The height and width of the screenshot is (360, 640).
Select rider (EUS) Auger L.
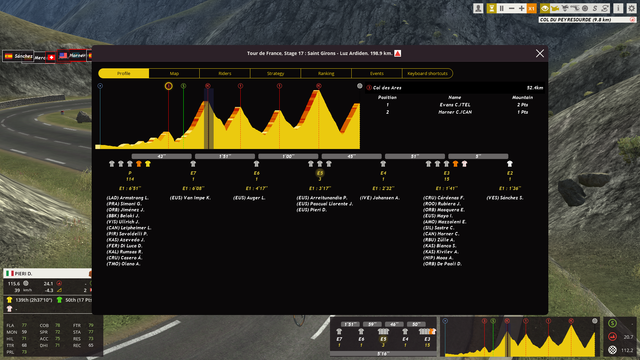(249, 198)
